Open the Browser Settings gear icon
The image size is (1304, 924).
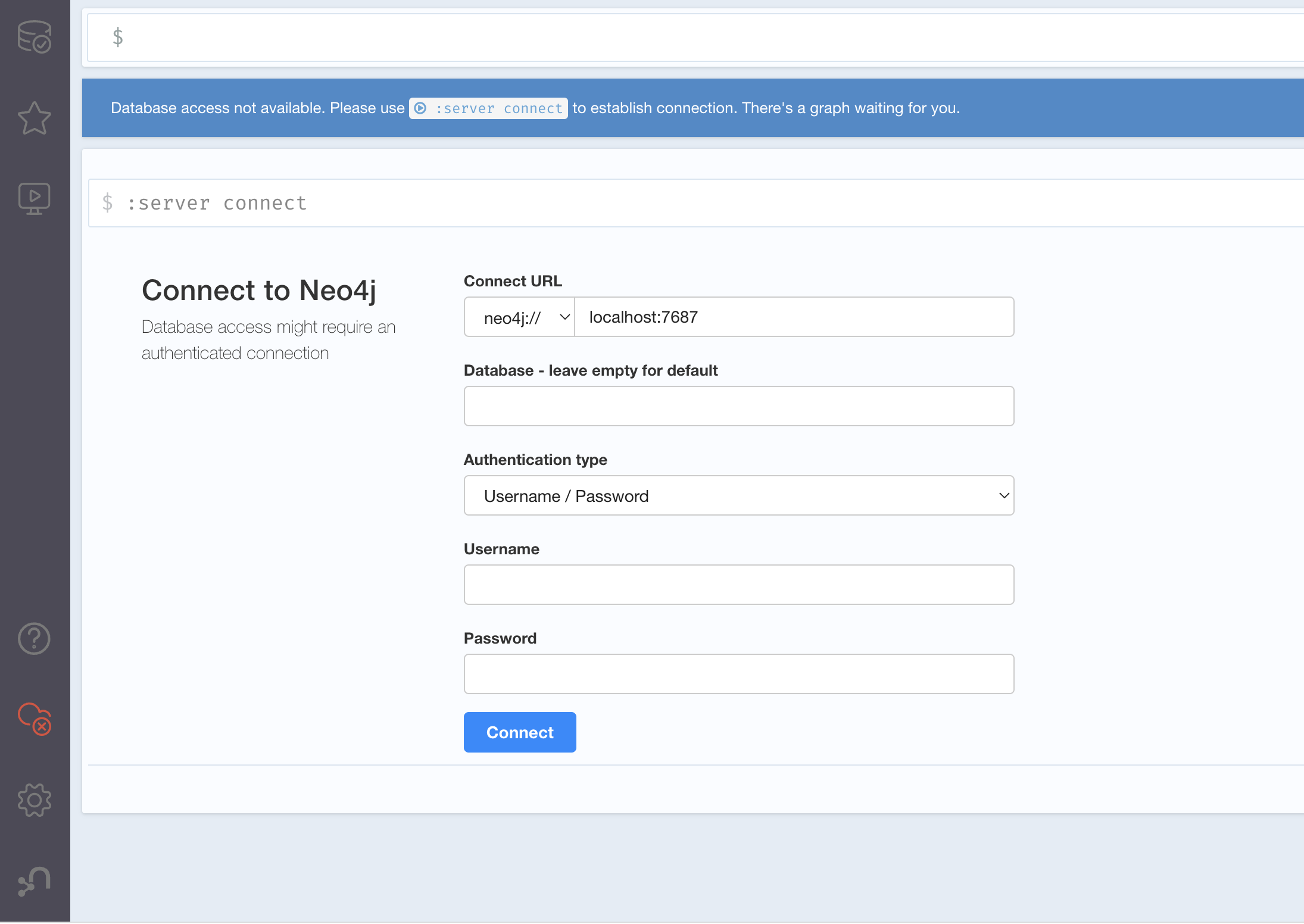(x=35, y=800)
